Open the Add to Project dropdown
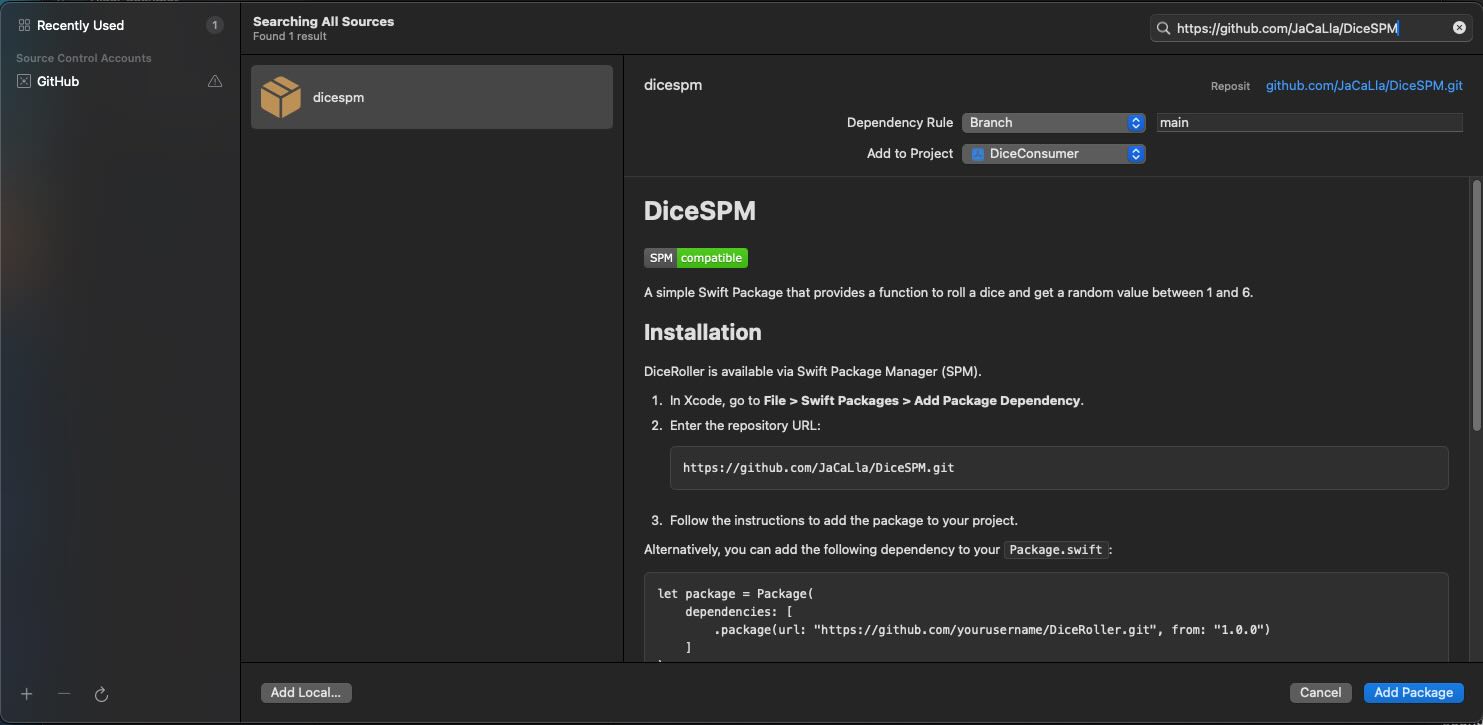1483x725 pixels. 1054,154
